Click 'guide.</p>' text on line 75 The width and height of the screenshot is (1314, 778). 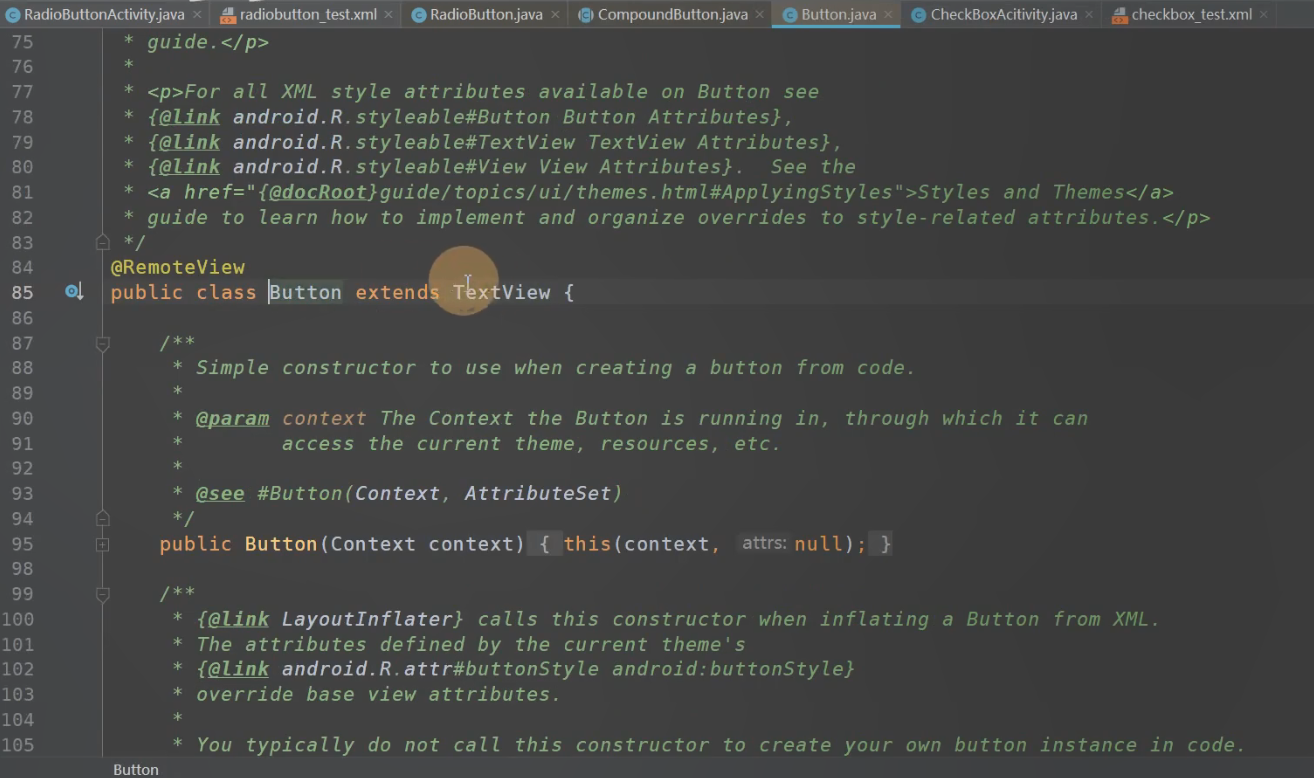pos(208,42)
